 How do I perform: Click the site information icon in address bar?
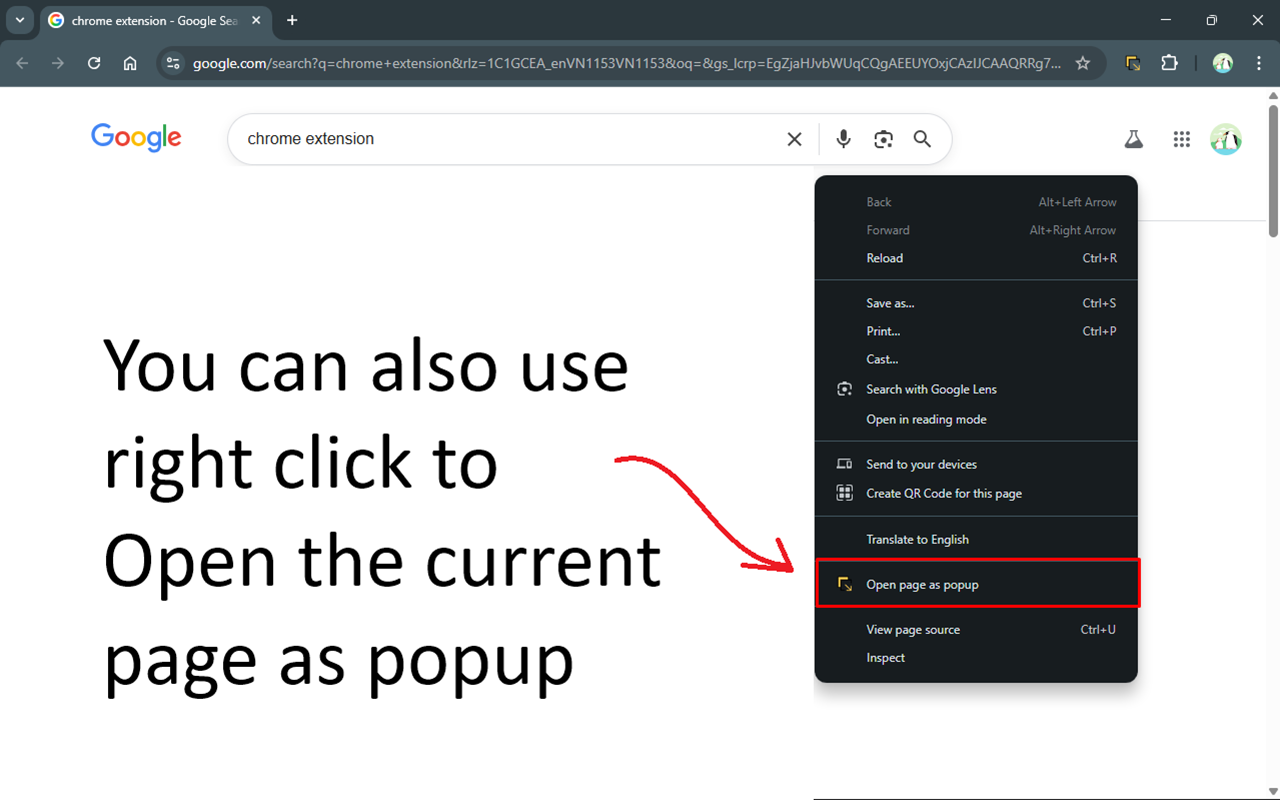pos(173,63)
